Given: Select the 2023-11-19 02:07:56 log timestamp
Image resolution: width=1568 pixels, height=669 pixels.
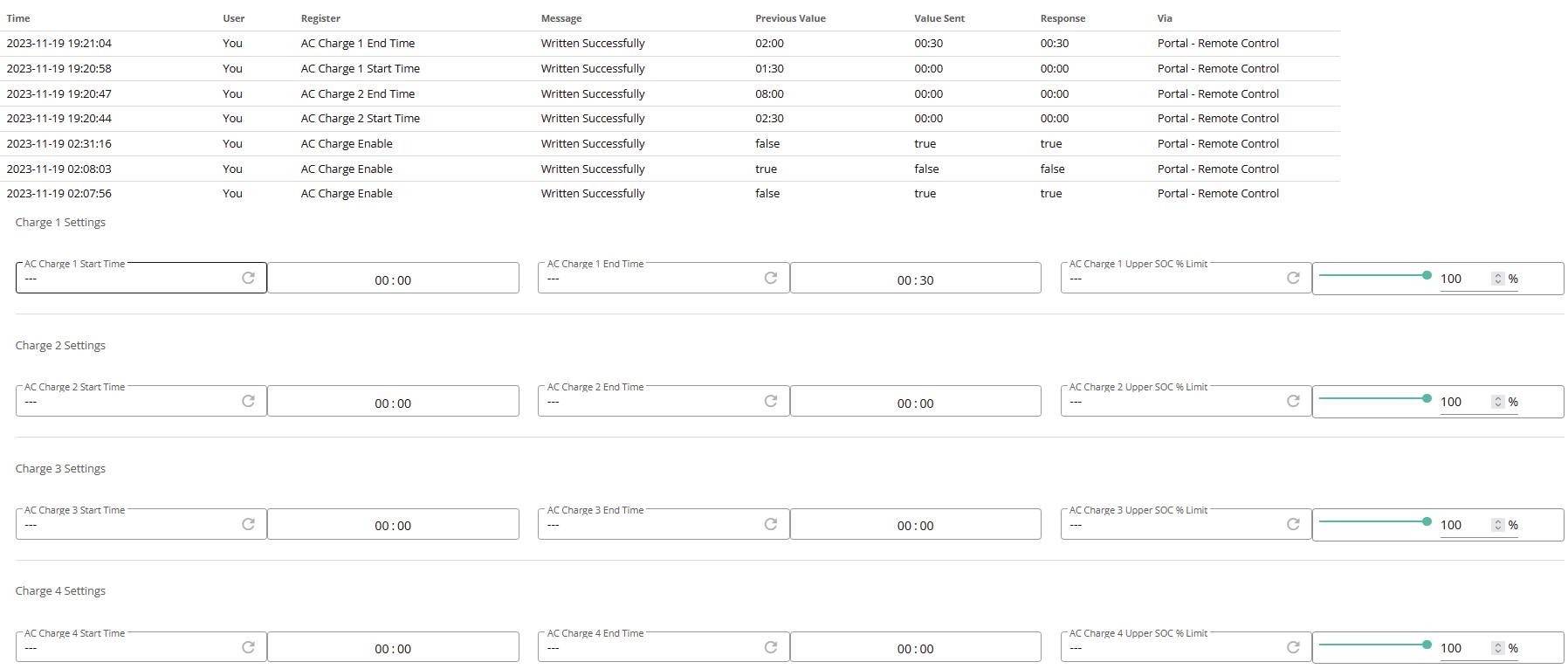Looking at the screenshot, I should click(59, 193).
